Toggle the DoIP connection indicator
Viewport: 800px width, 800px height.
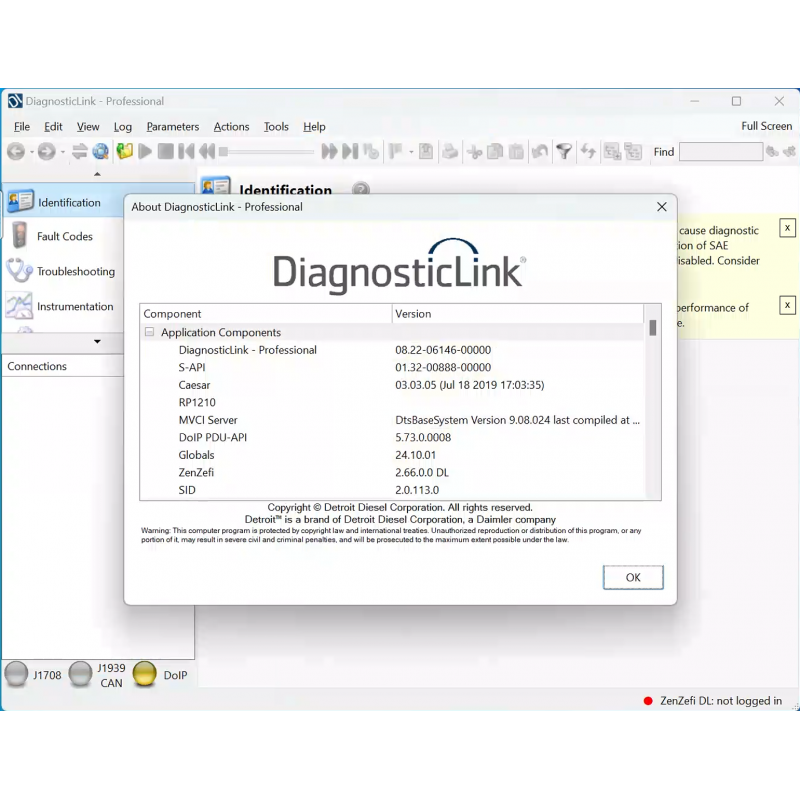click(143, 673)
